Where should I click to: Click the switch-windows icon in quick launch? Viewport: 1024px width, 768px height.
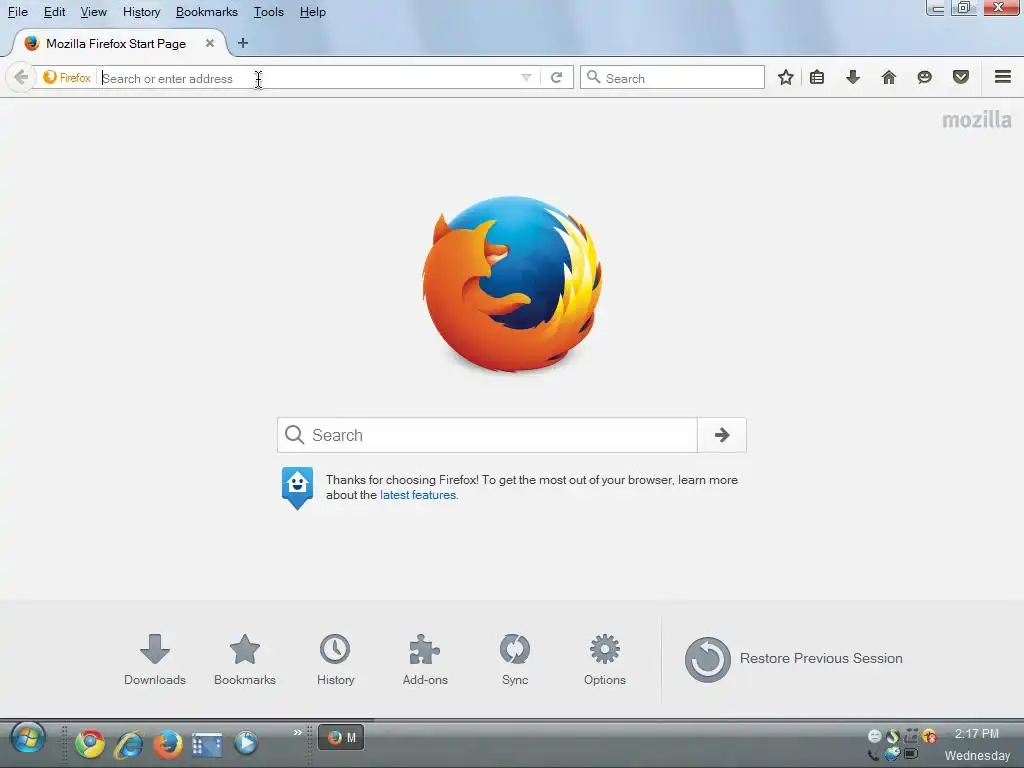207,744
